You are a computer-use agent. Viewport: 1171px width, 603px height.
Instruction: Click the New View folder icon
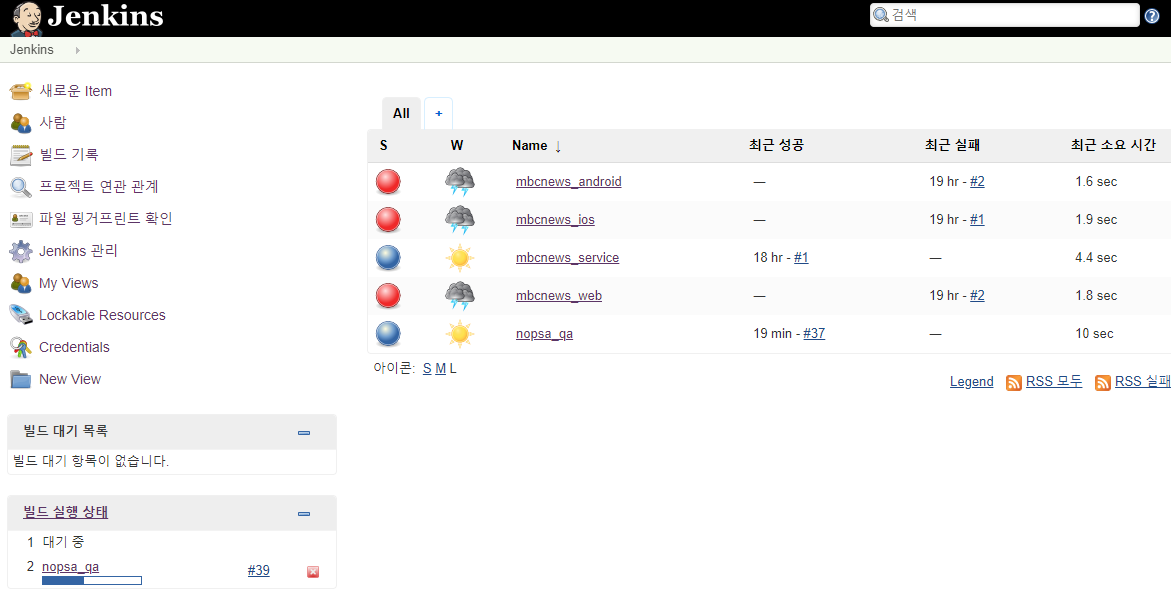pyautogui.click(x=21, y=380)
